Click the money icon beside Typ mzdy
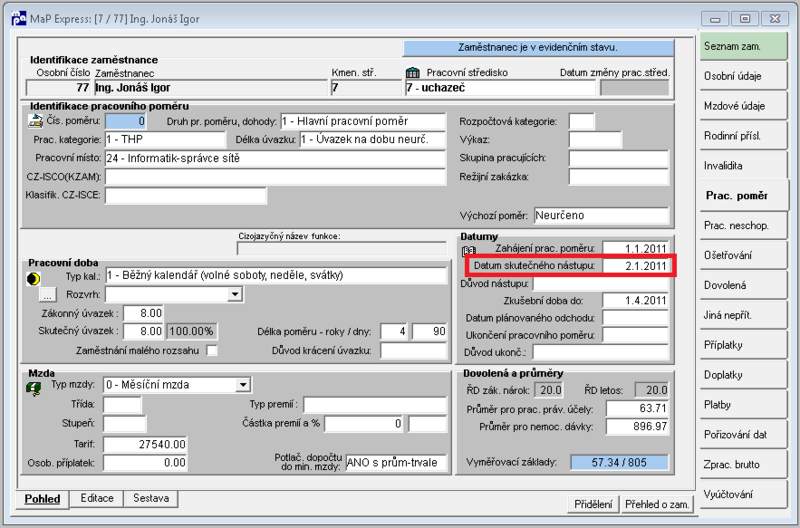 coord(34,389)
